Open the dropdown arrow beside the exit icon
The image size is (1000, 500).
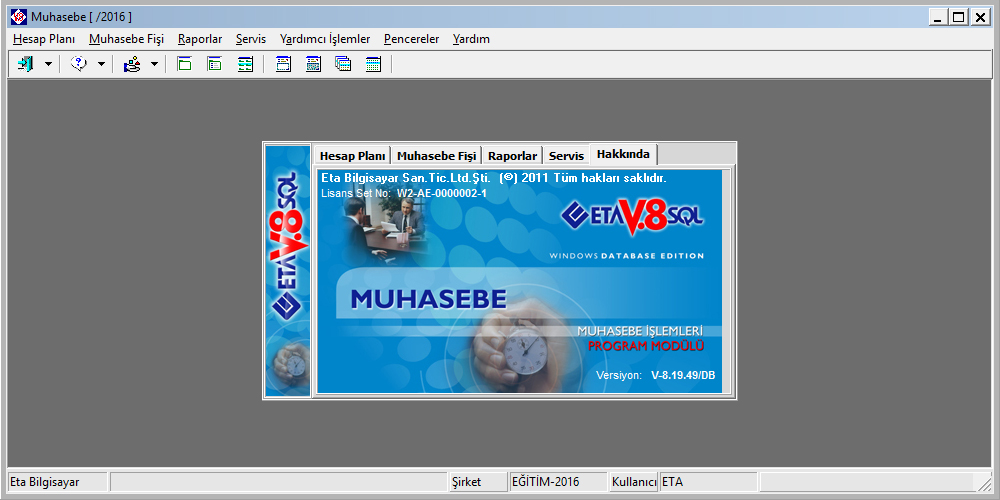point(48,64)
